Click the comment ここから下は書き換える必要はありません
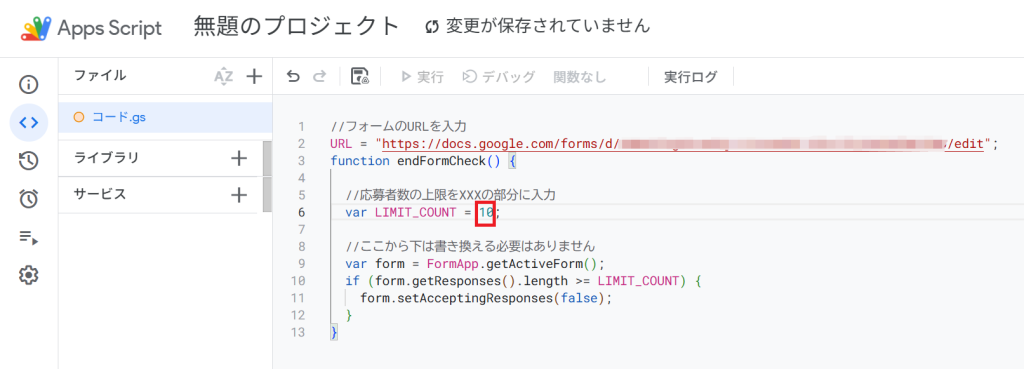The image size is (1024, 369). tap(470, 247)
